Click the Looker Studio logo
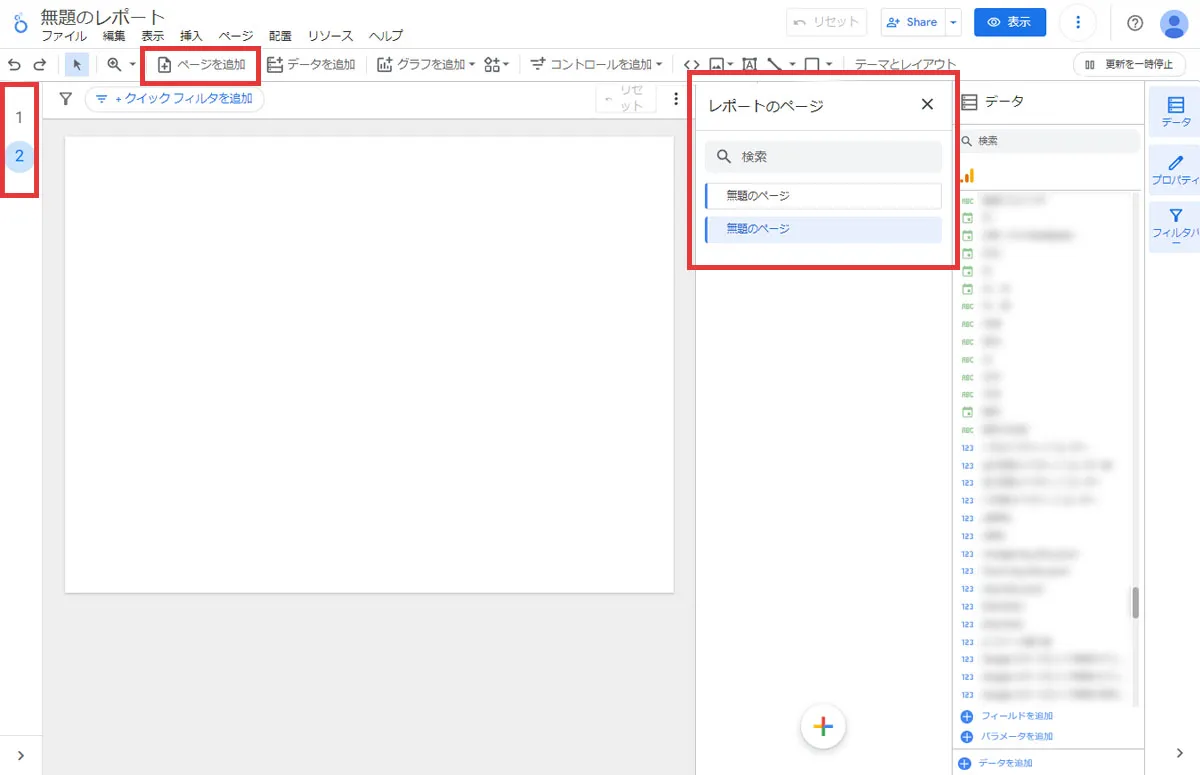The height and width of the screenshot is (775, 1200). (20, 22)
